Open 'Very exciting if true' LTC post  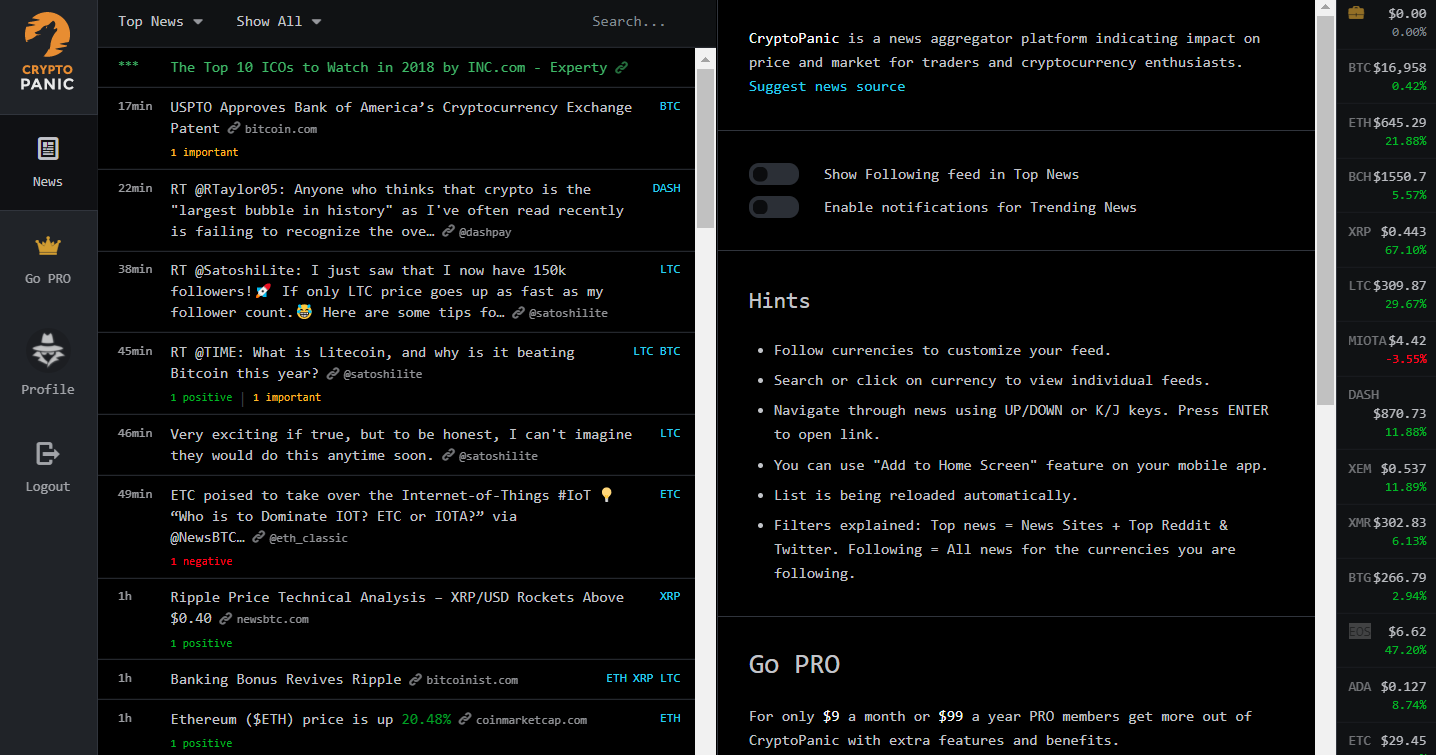coord(401,444)
